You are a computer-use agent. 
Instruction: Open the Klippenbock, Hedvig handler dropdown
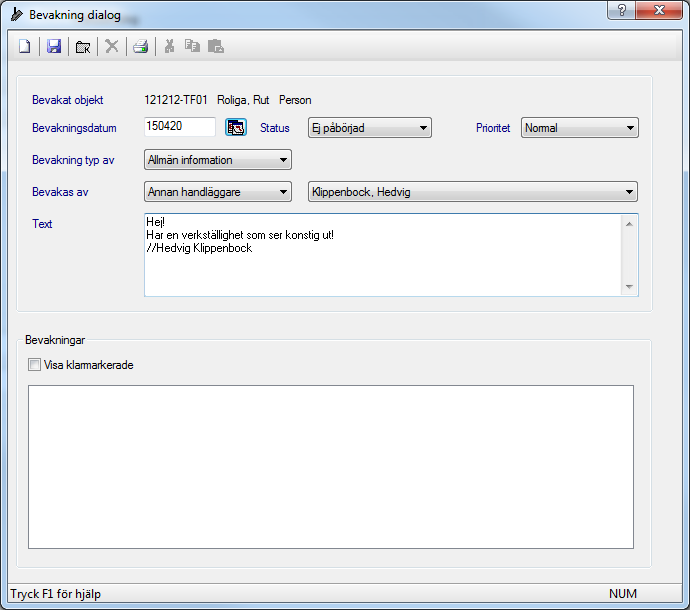[x=473, y=192]
